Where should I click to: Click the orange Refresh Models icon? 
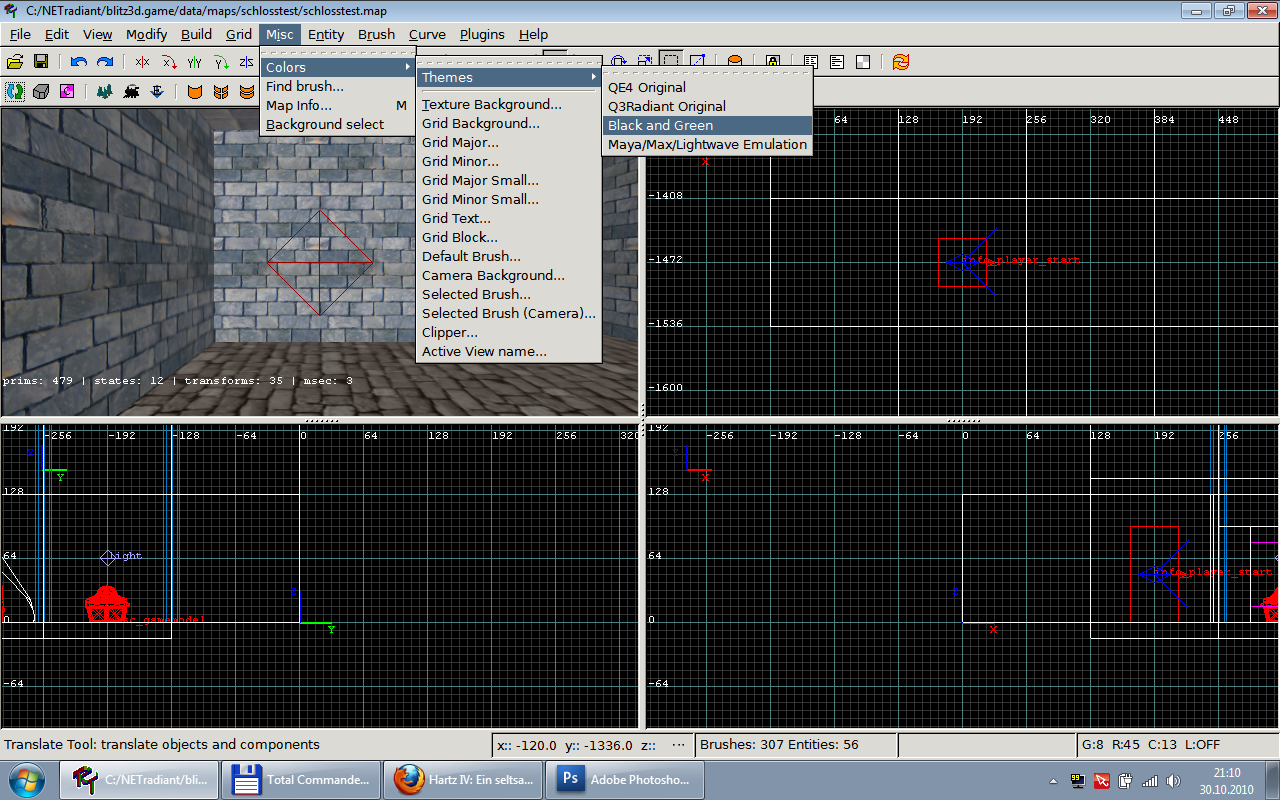click(901, 62)
